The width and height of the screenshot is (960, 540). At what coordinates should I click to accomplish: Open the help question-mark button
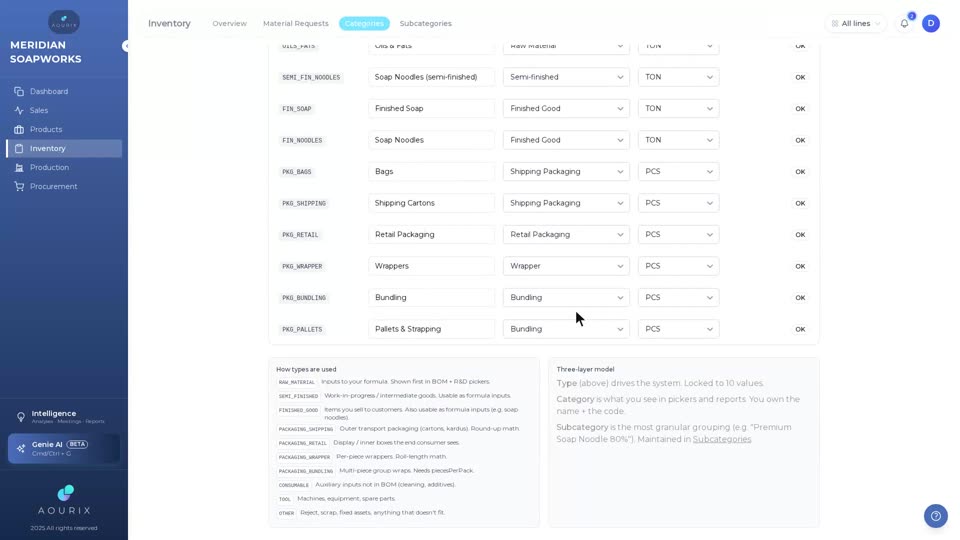[936, 516]
